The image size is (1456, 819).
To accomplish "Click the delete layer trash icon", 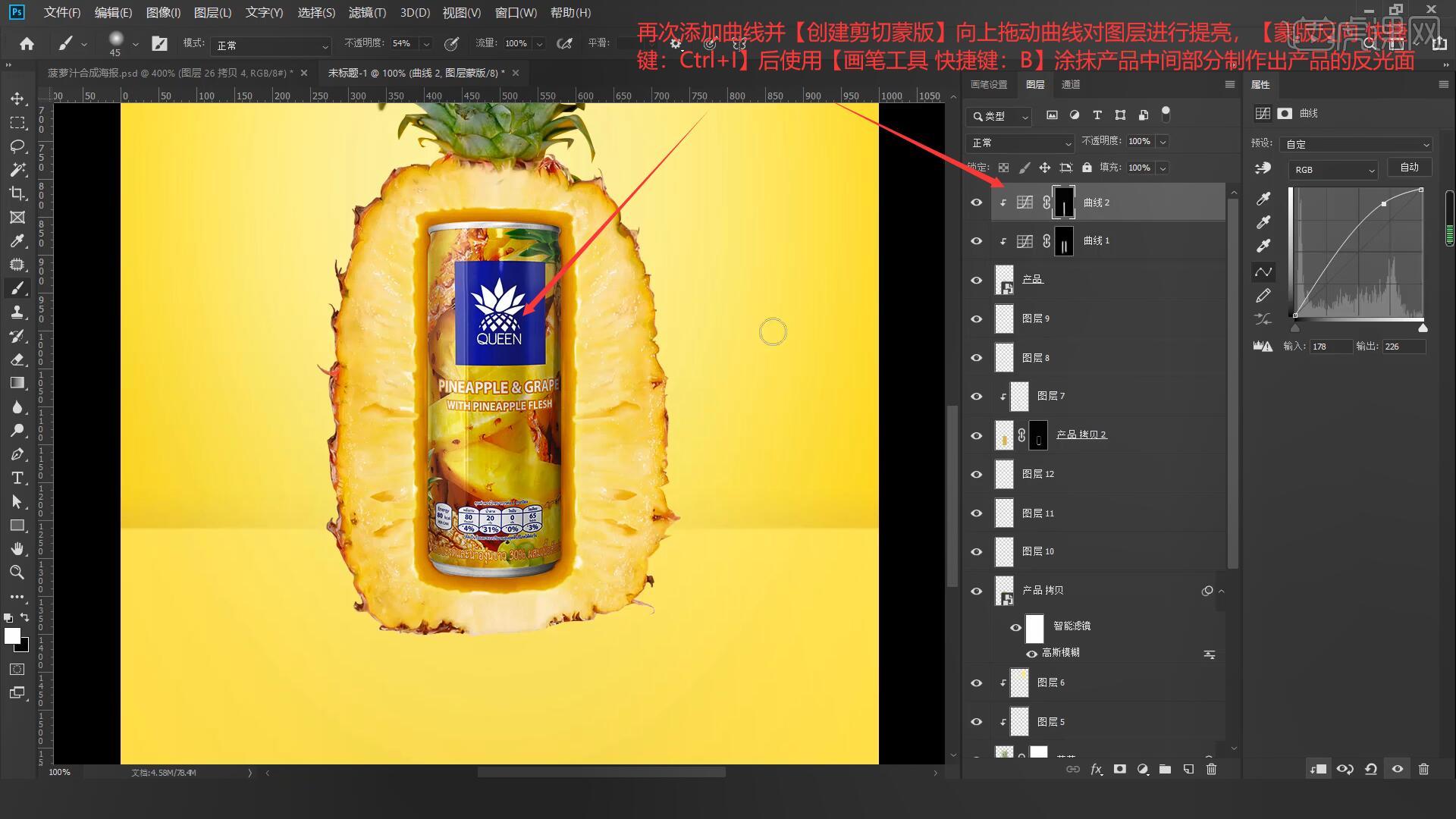I will [x=1211, y=769].
